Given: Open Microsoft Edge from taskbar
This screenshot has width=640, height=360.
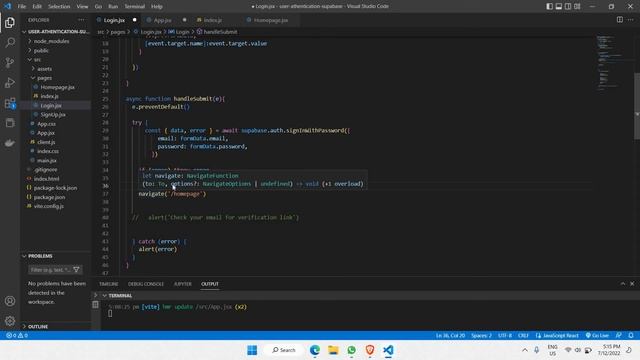Looking at the screenshot, I should click(315, 350).
